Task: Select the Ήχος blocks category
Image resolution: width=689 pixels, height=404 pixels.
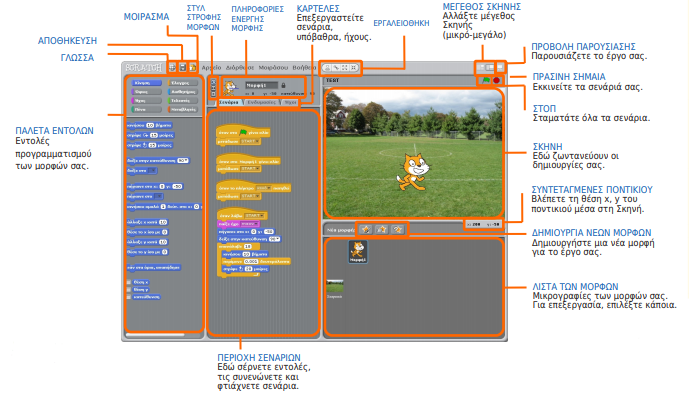Action: pyautogui.click(x=146, y=101)
